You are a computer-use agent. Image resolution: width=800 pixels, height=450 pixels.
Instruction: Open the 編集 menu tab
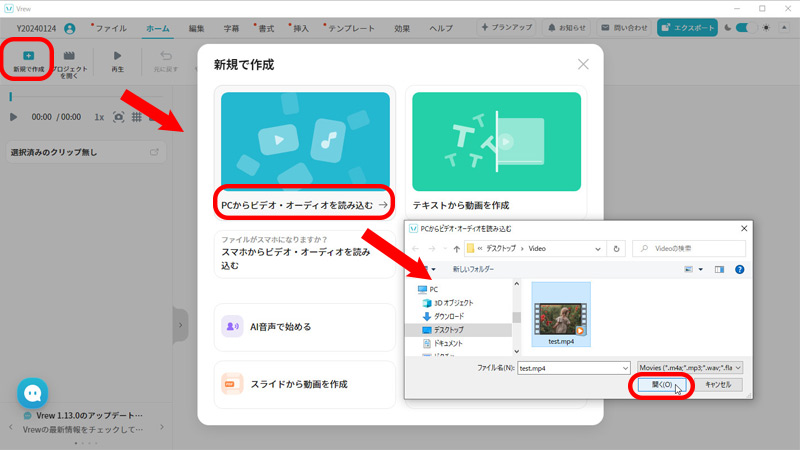(x=196, y=29)
